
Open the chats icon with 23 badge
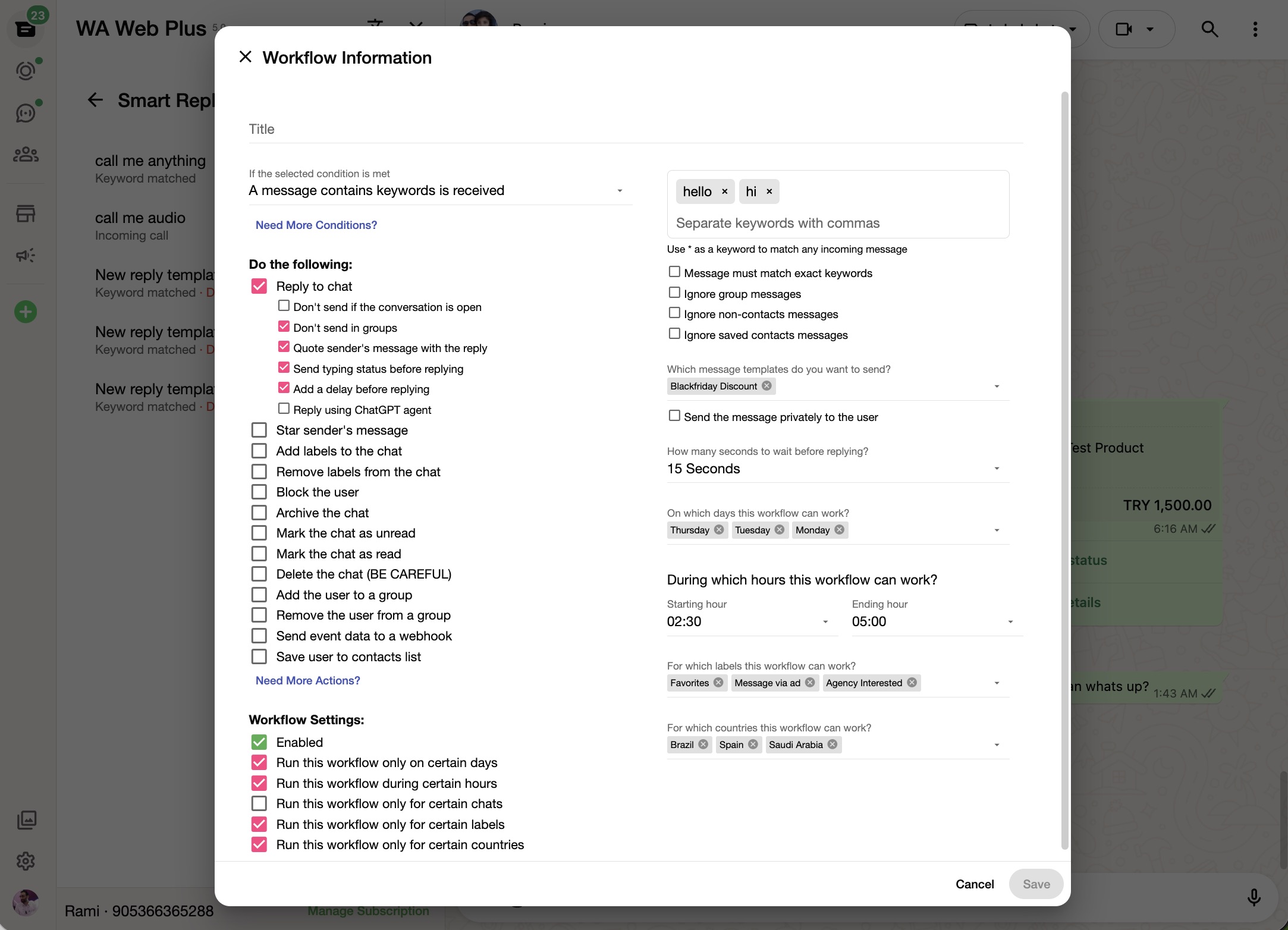[x=26, y=28]
